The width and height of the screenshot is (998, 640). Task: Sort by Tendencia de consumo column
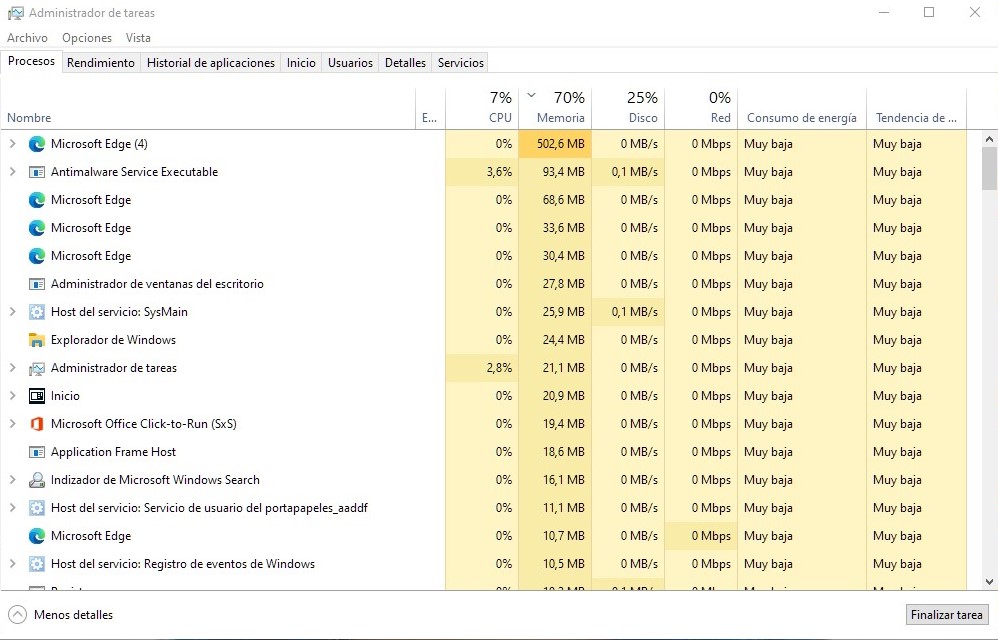point(917,108)
